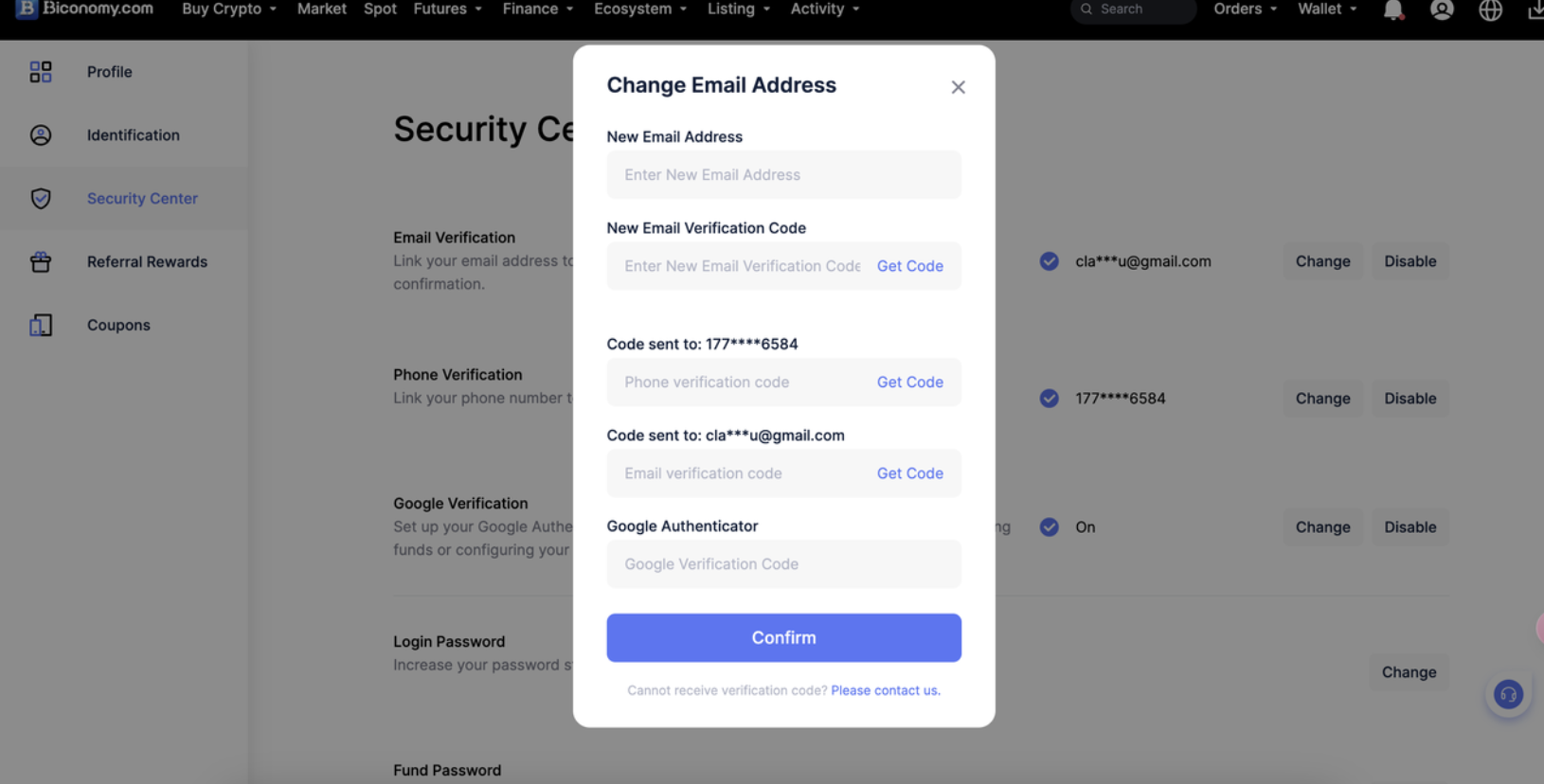
Task: Click the Profile grid icon in sidebar
Action: 41,72
